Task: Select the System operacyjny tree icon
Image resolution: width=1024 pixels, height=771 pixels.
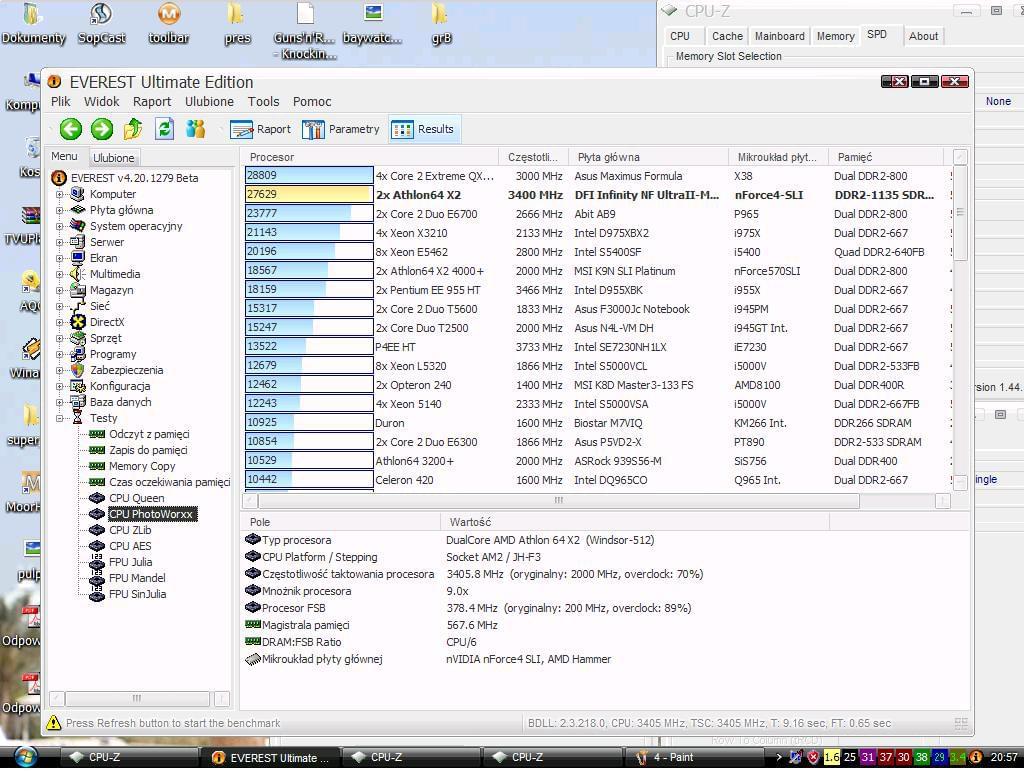Action: click(78, 226)
